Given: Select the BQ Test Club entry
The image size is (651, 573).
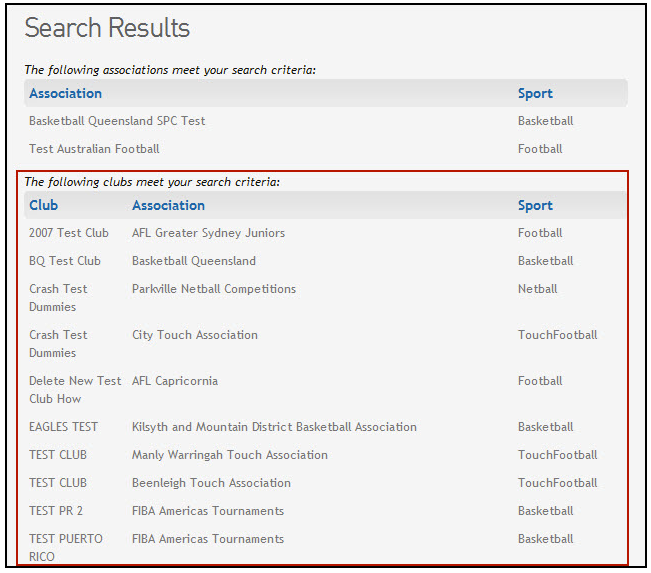Looking at the screenshot, I should 65,261.
